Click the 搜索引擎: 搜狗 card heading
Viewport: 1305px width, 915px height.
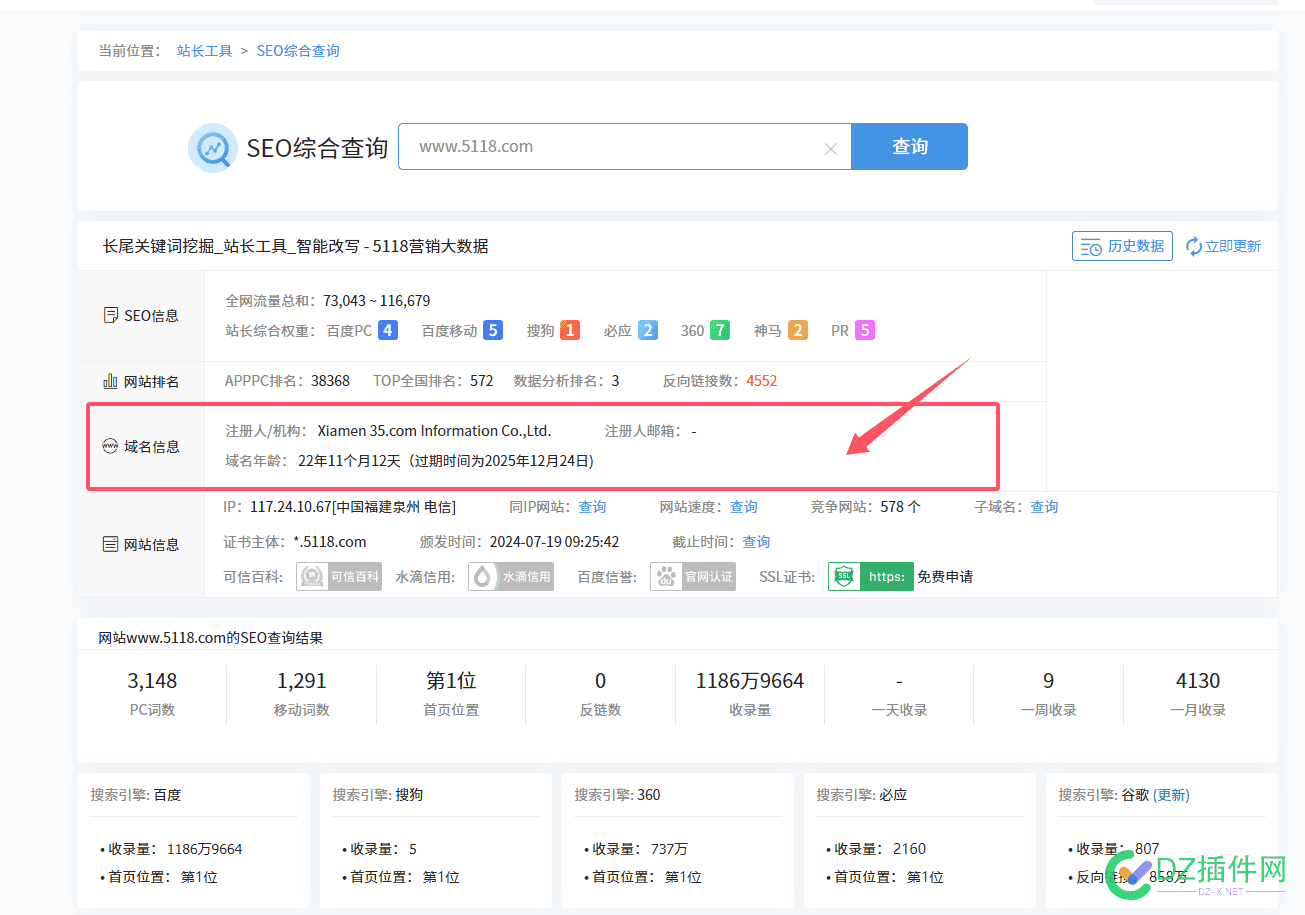pos(378,795)
